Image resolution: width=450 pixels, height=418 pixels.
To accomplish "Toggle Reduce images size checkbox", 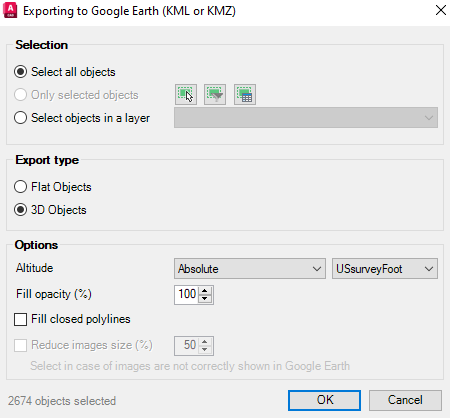I will pos(21,345).
